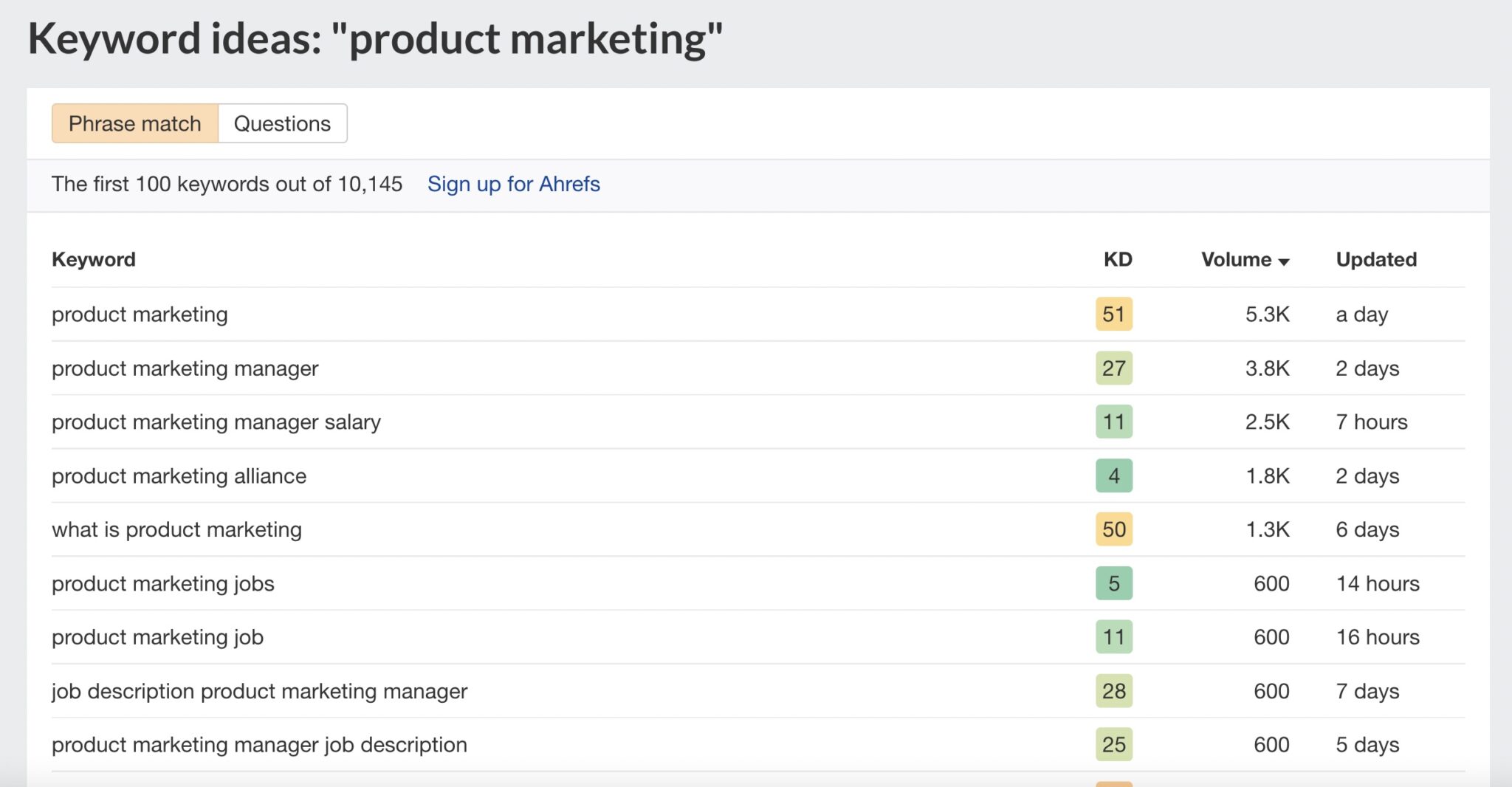This screenshot has height=787, width=1512.
Task: Click the Updated column header
Action: pos(1376,259)
